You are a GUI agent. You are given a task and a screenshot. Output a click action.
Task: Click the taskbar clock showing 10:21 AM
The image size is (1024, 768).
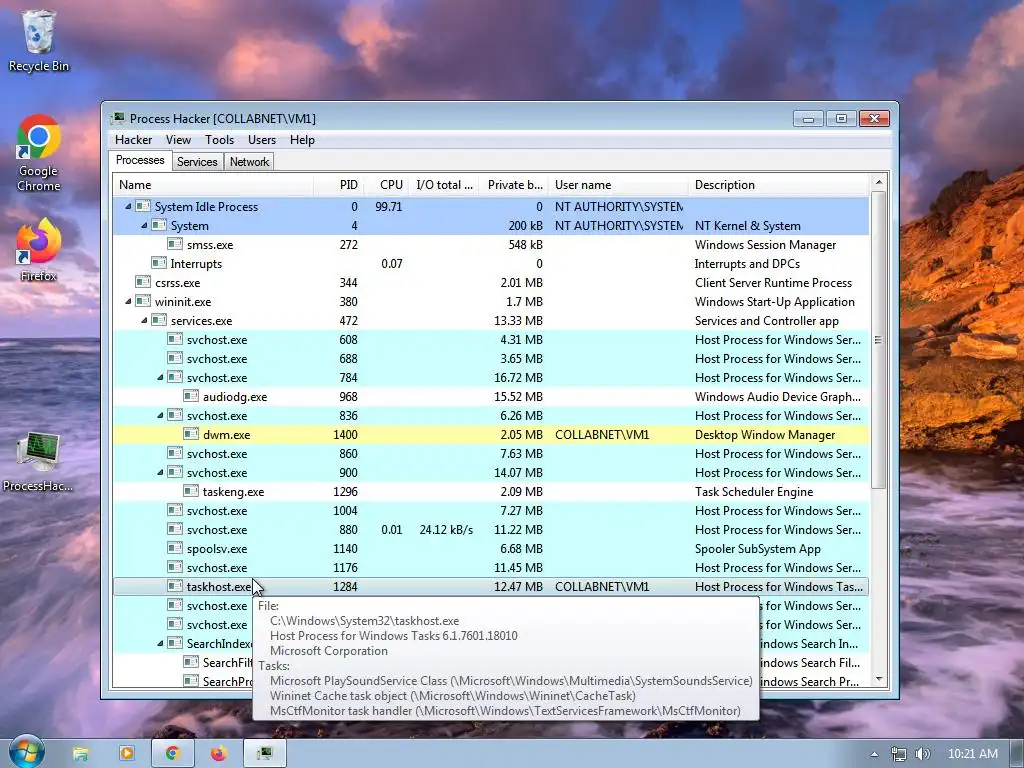(972, 754)
